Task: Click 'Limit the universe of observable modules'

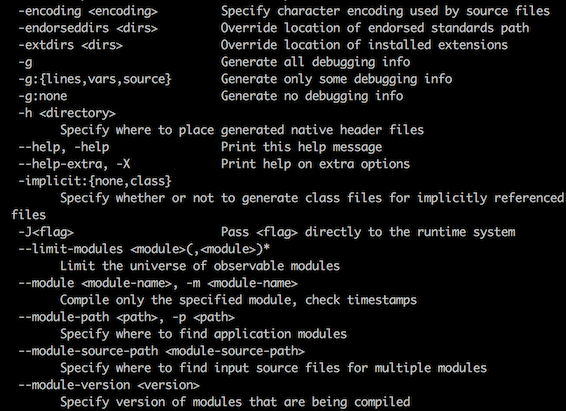Action: pos(200,266)
